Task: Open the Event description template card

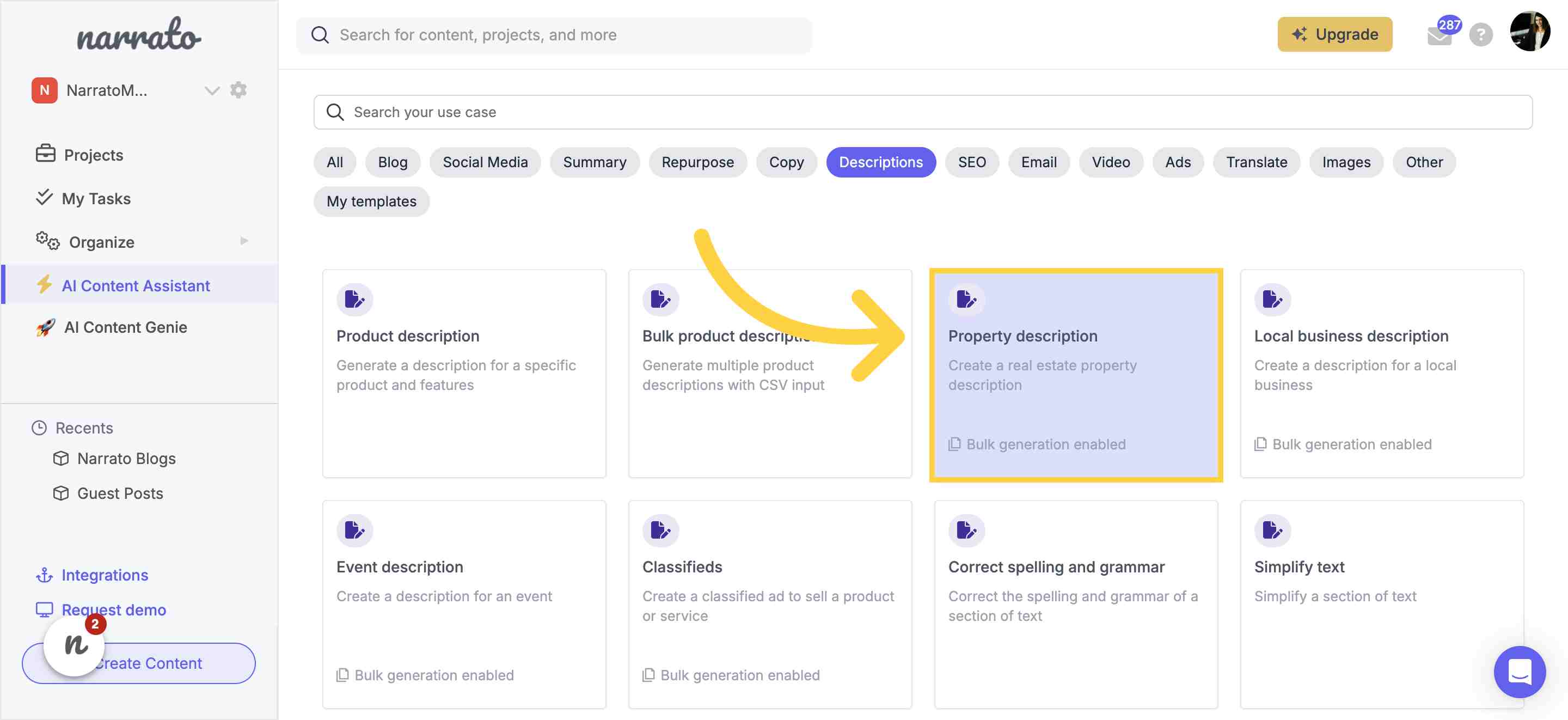Action: pyautogui.click(x=464, y=604)
